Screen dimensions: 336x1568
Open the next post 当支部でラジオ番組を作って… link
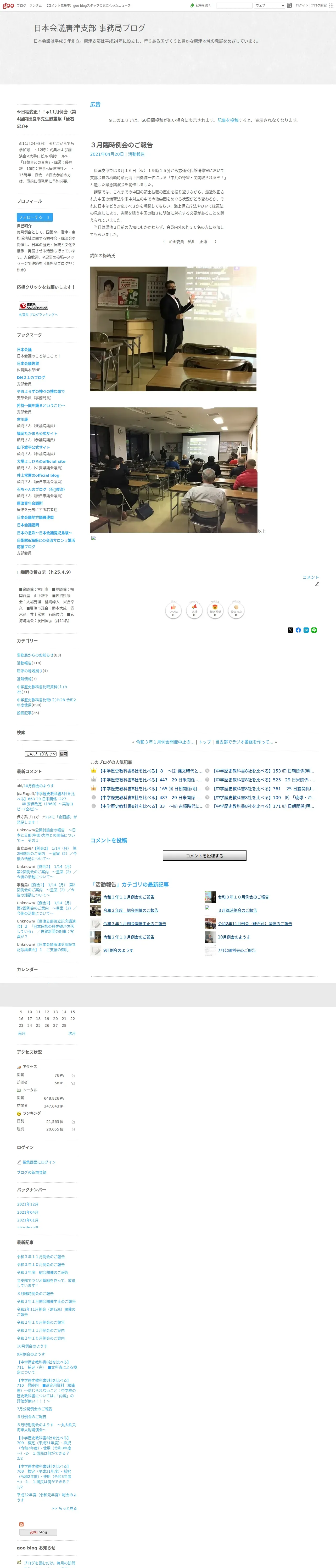tap(244, 742)
